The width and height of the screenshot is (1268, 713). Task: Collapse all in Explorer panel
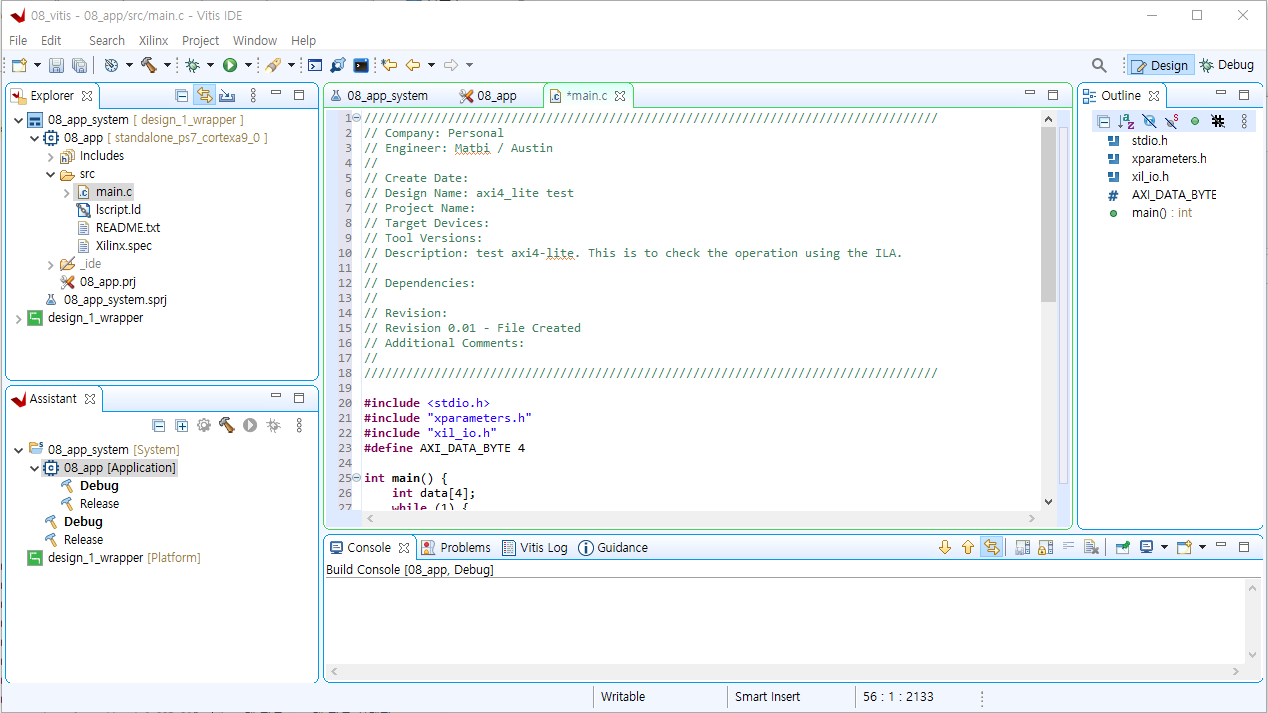pos(181,96)
